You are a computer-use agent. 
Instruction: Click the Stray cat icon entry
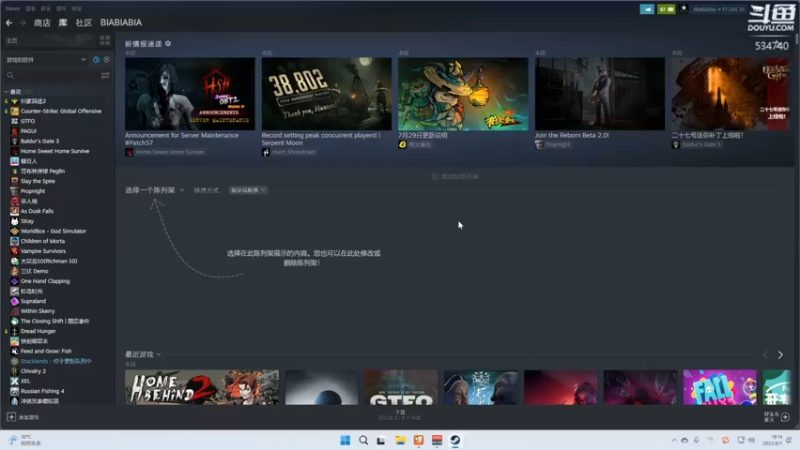[x=14, y=221]
